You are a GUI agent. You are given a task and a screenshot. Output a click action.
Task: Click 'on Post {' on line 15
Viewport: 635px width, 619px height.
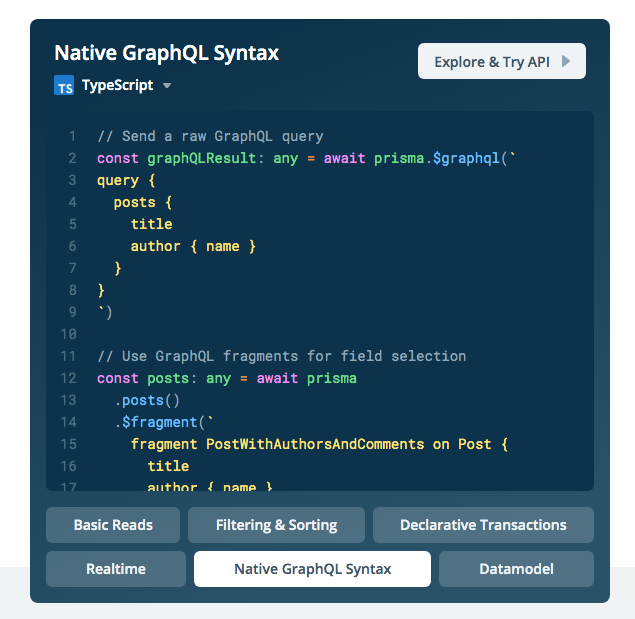coord(470,444)
